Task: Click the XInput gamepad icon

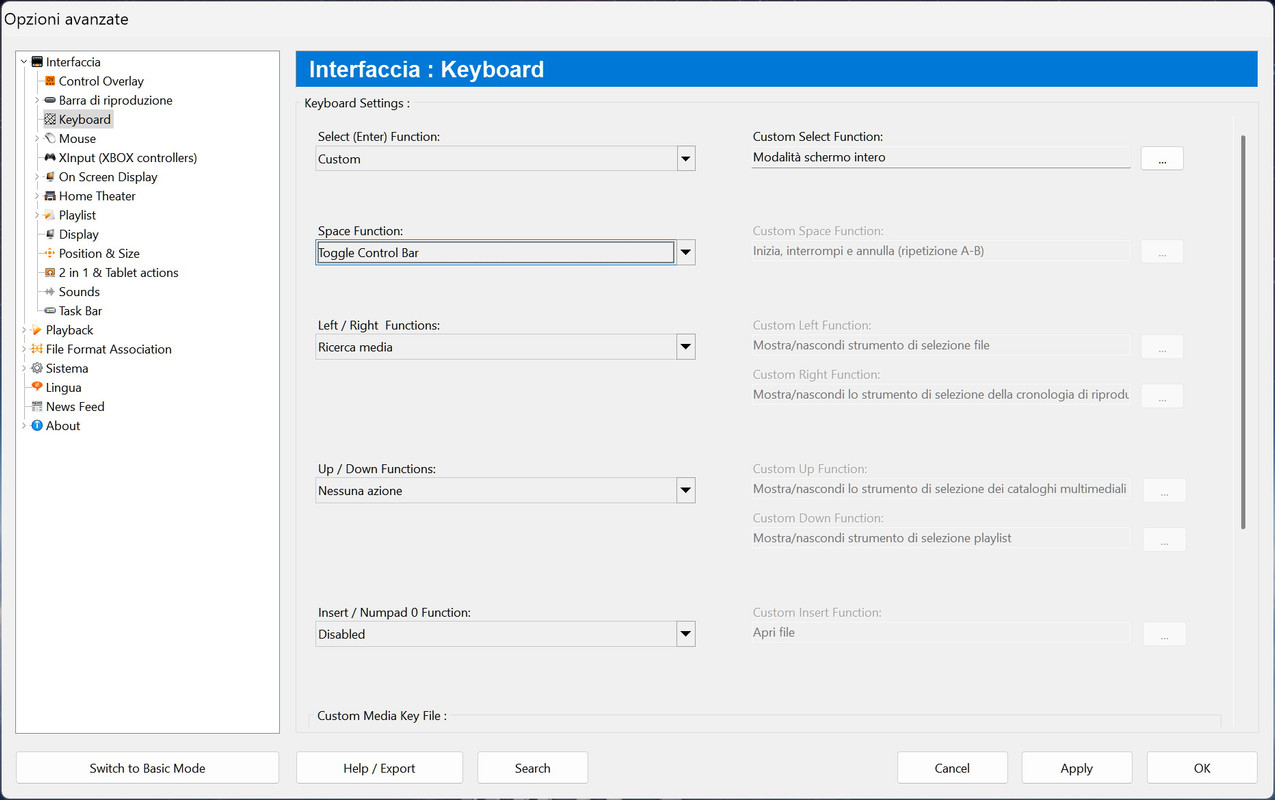Action: 50,158
